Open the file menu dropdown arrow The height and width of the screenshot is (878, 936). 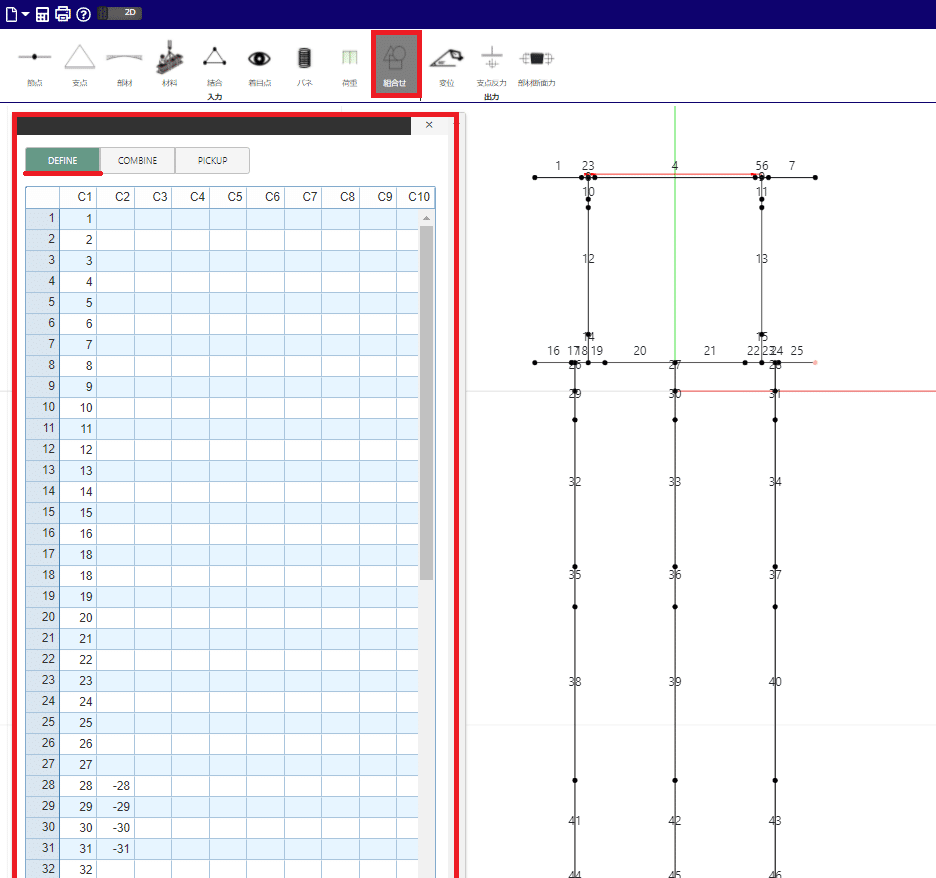[26, 14]
